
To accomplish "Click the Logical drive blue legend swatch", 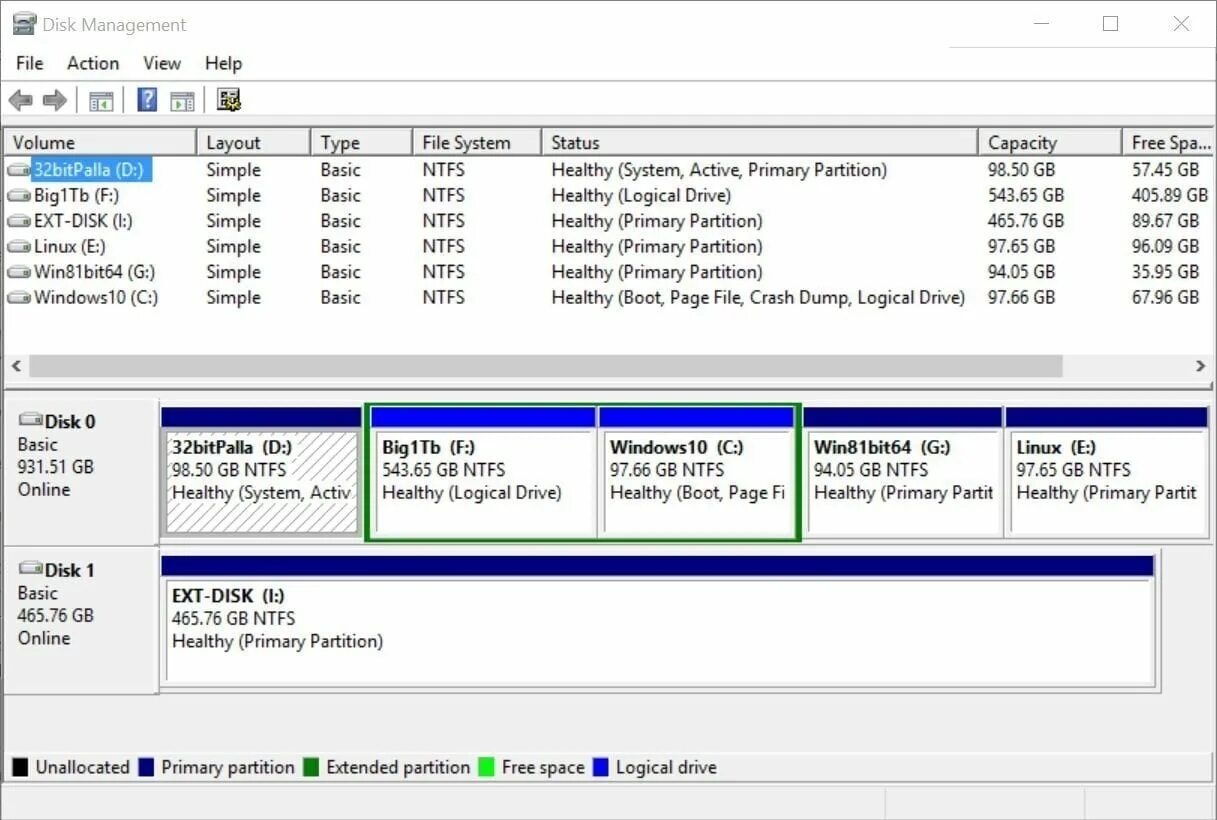I will (601, 767).
